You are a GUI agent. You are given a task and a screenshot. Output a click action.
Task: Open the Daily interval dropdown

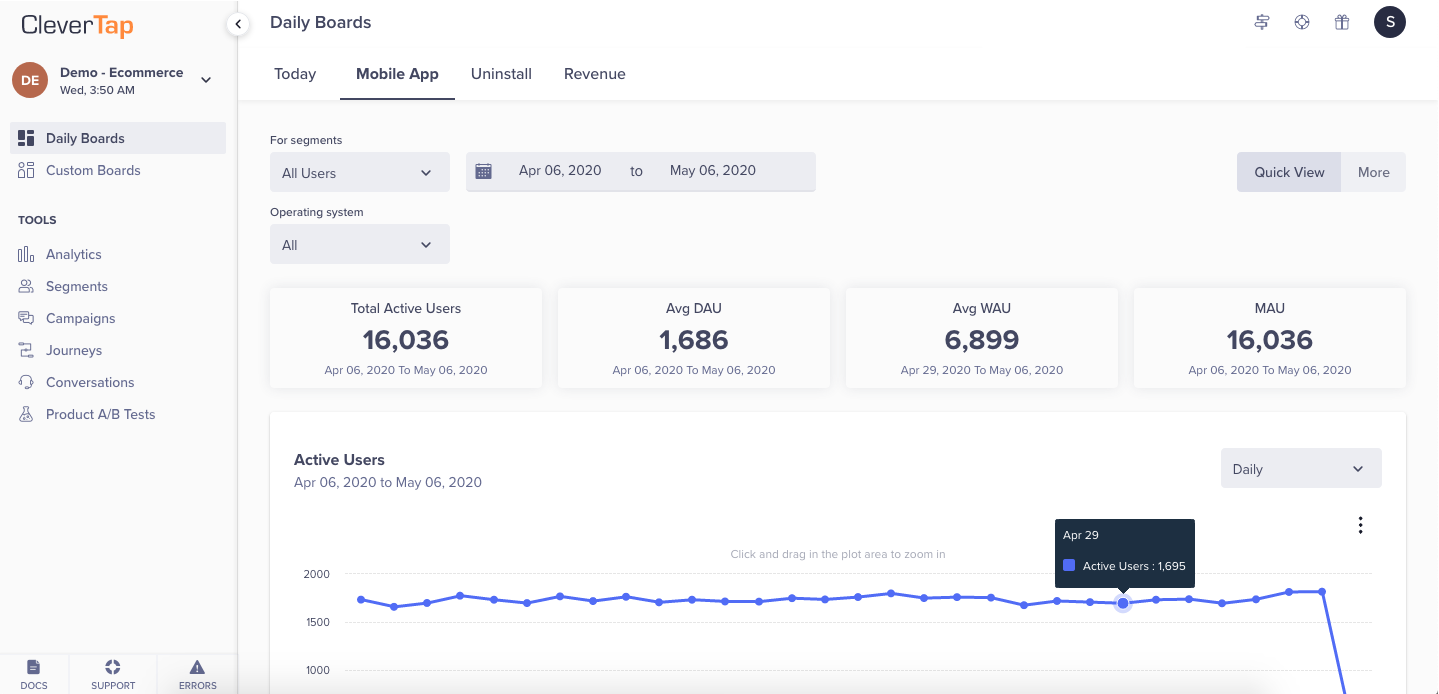click(x=1301, y=468)
